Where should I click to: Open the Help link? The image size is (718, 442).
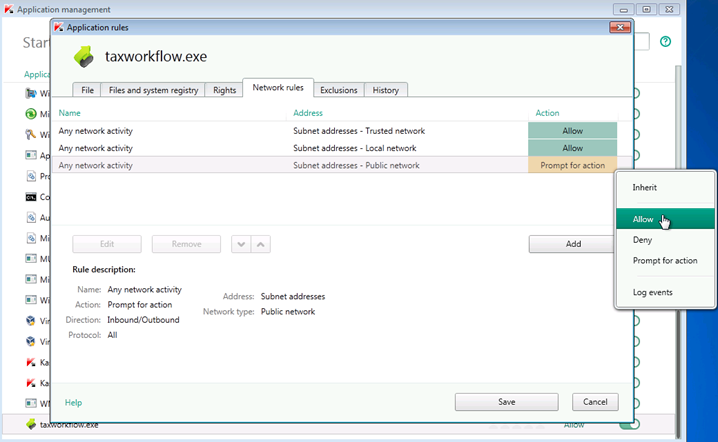73,403
